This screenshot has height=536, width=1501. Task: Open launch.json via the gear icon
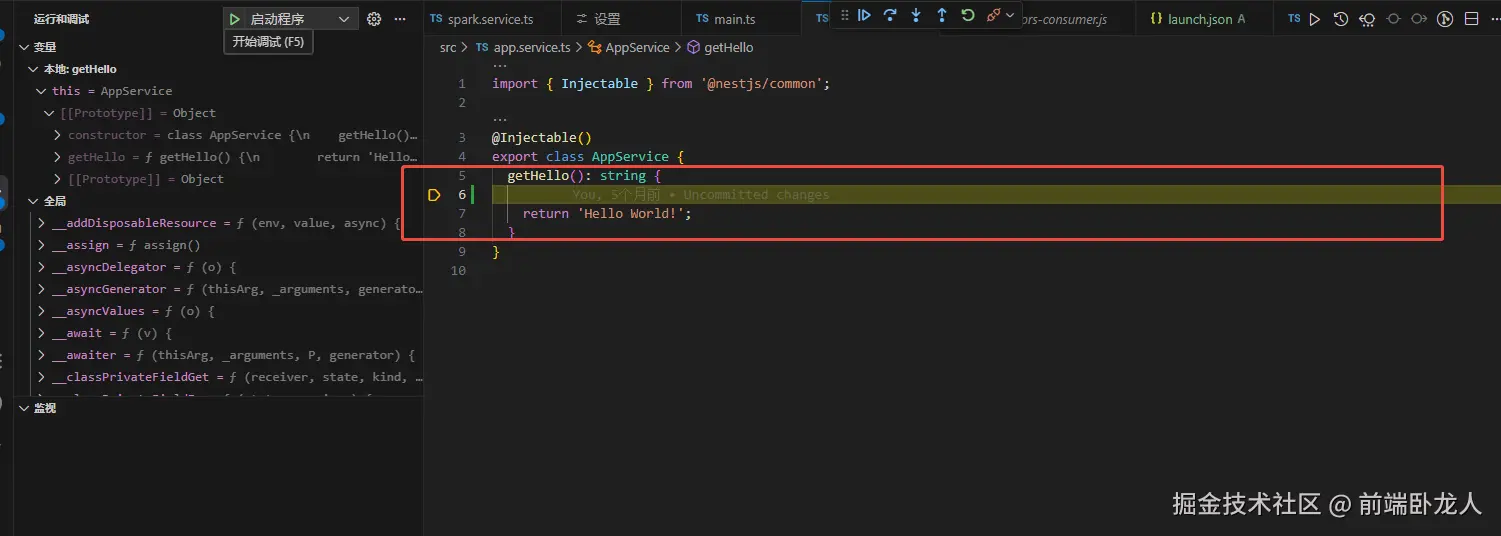(374, 19)
